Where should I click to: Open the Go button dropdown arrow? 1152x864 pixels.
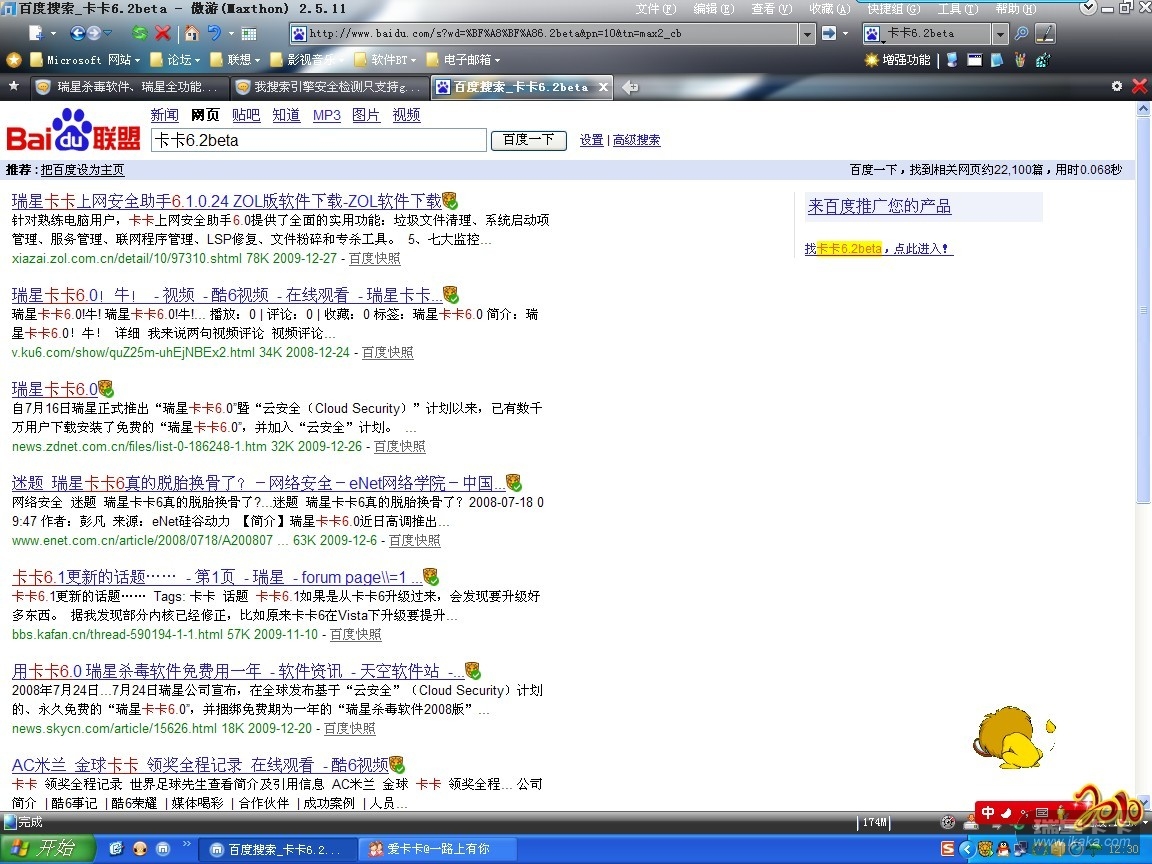pos(846,34)
